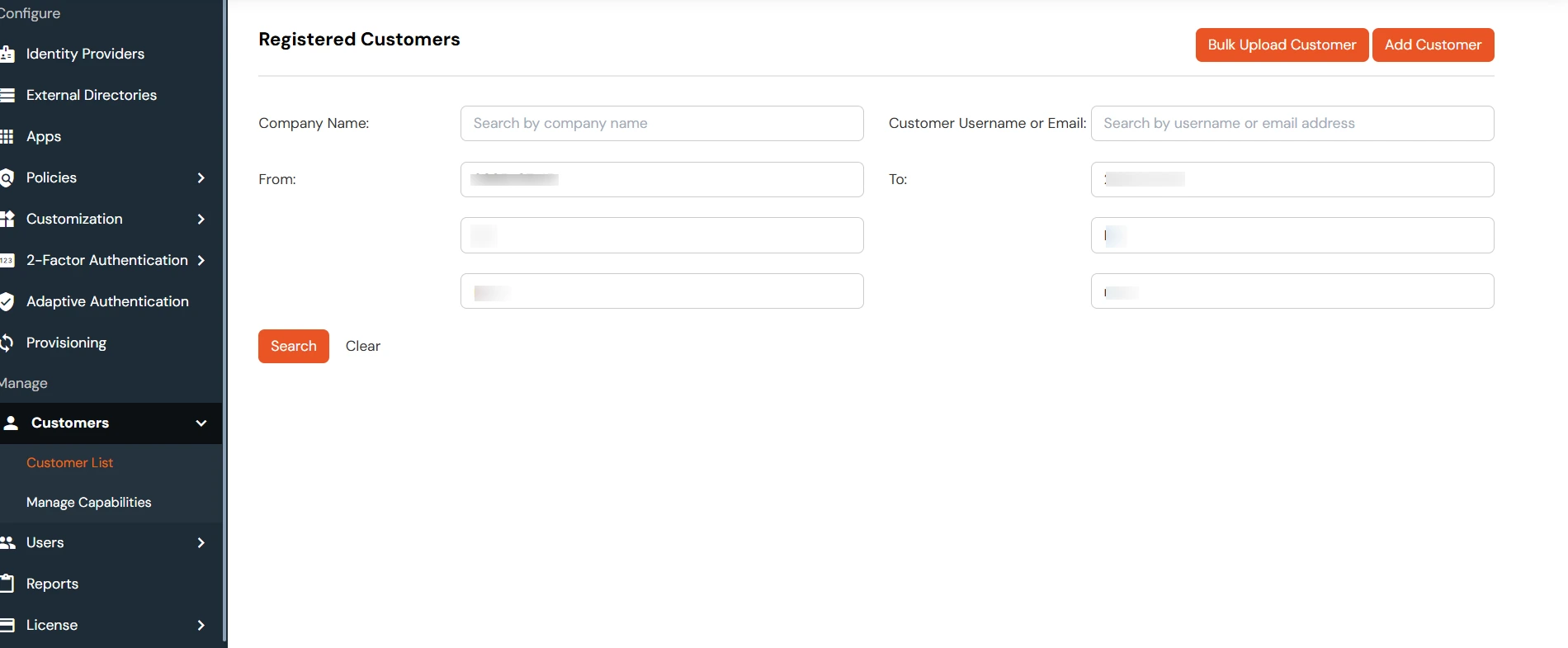
Task: Click the External Directories icon
Action: coord(7,95)
